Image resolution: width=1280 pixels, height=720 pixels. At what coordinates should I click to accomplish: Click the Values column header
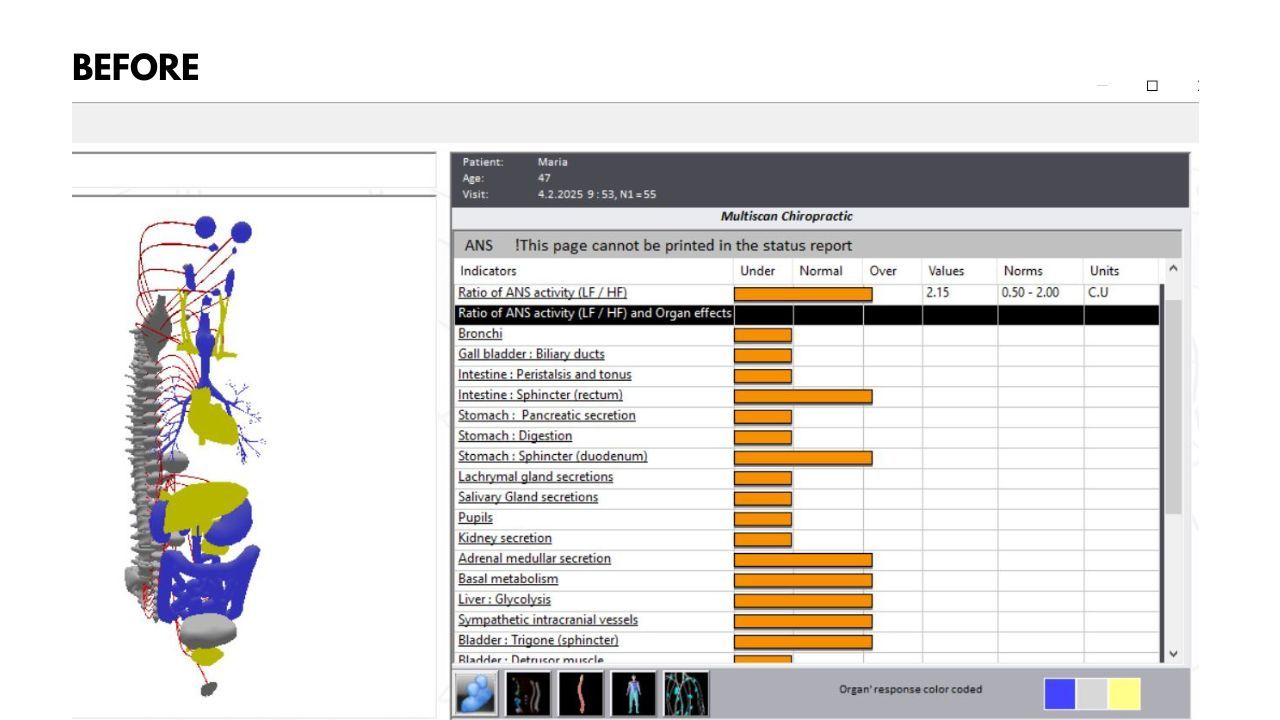(x=946, y=271)
